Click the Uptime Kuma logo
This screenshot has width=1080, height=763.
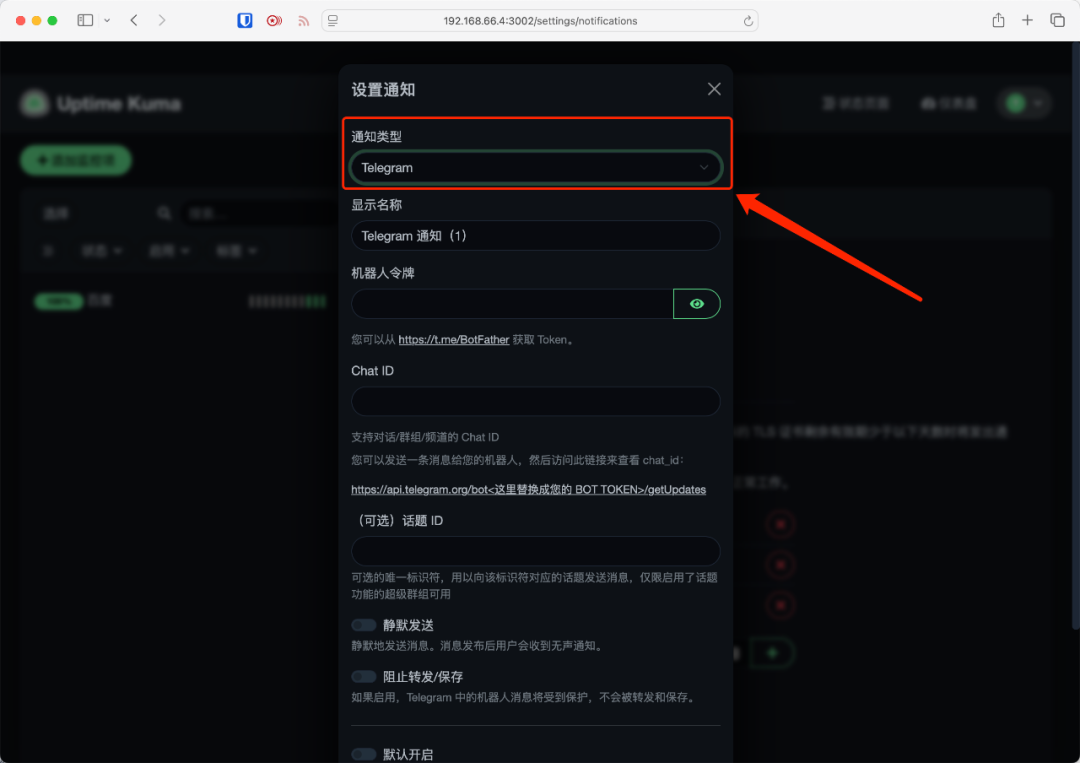(34, 103)
